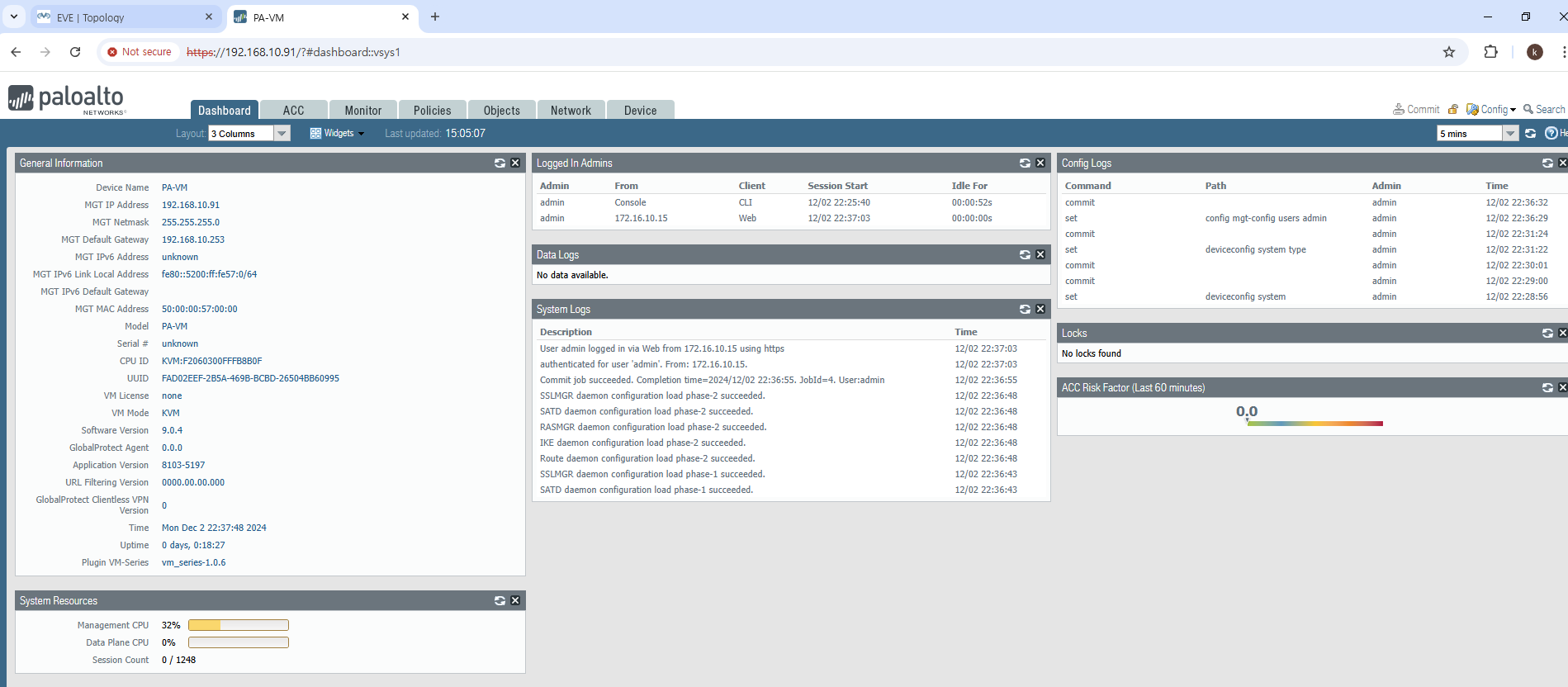This screenshot has width=1568, height=687.
Task: Go back in browser history
Action: pos(16,52)
